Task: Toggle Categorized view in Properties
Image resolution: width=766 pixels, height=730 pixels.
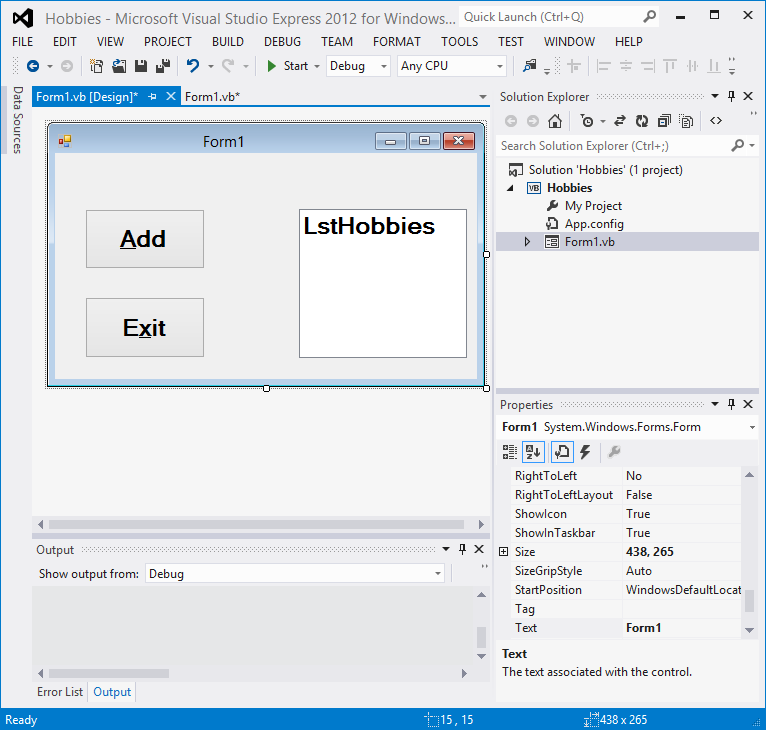Action: [510, 452]
